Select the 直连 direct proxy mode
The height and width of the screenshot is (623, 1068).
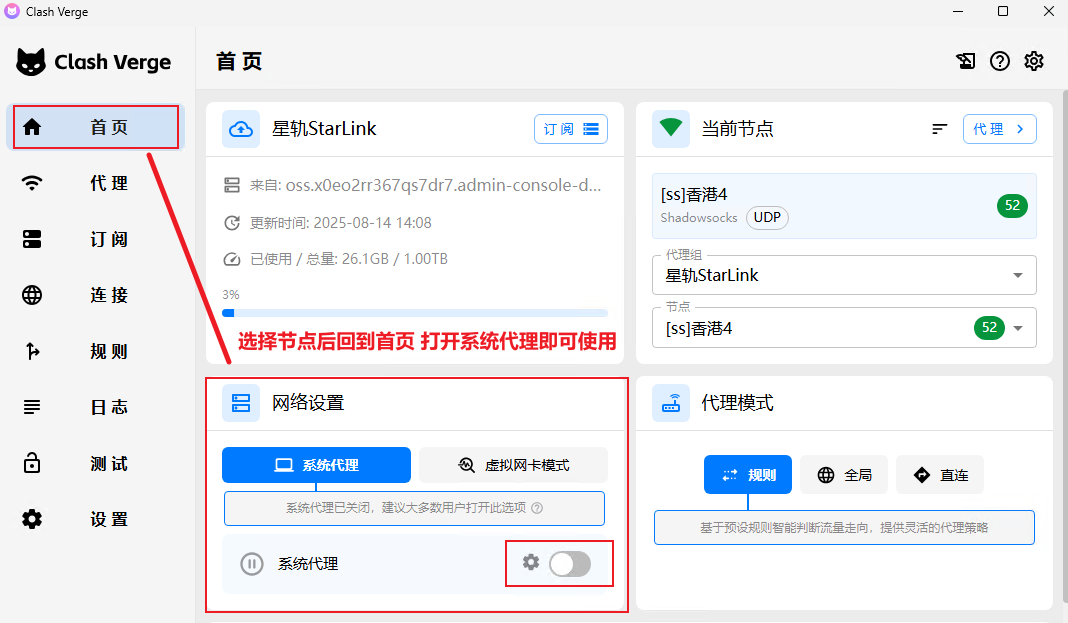point(940,475)
